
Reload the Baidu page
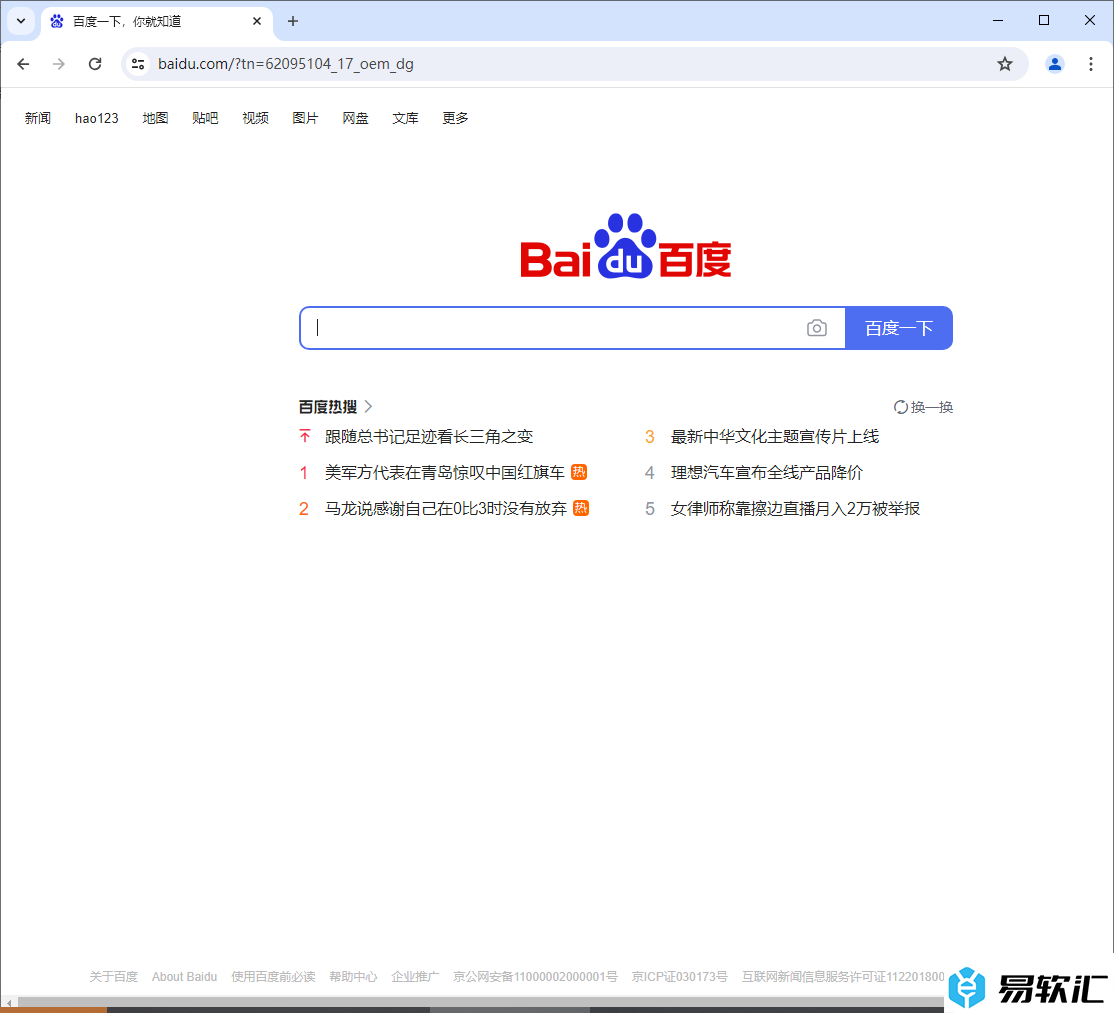pos(95,64)
